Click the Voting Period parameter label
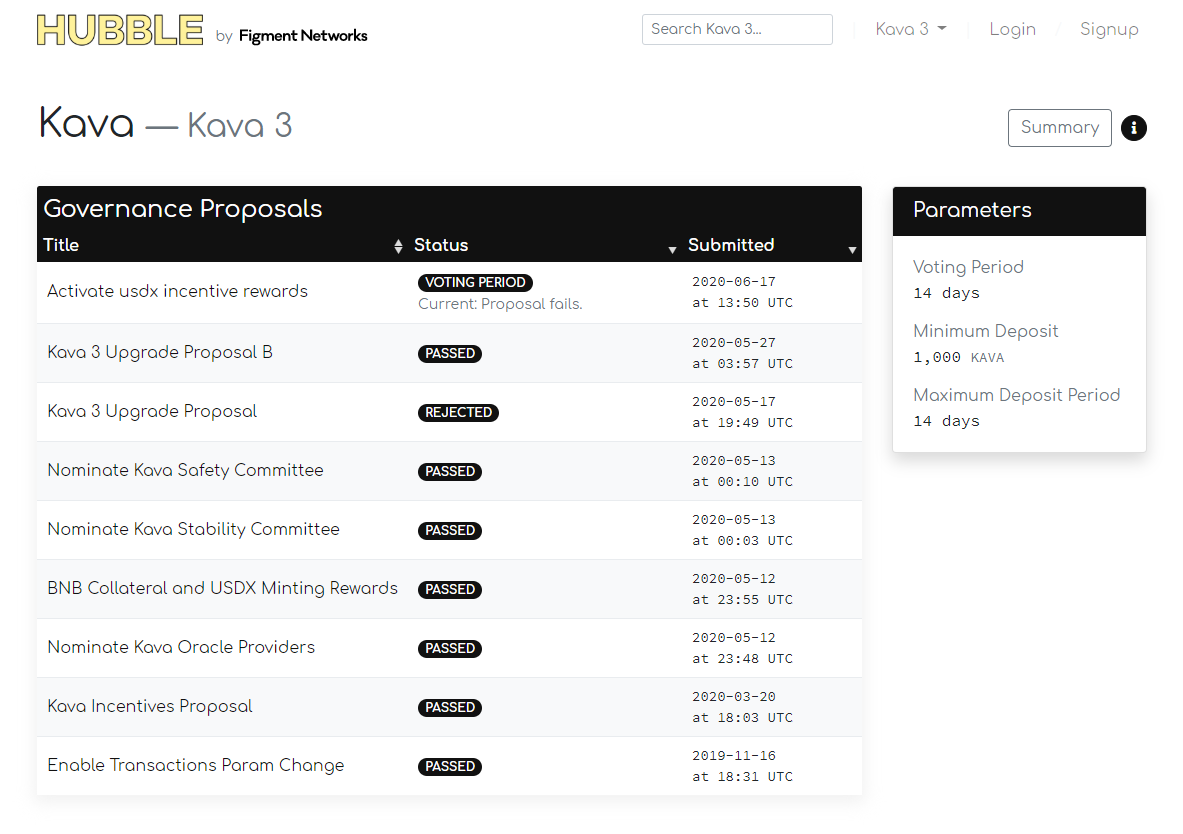The width and height of the screenshot is (1183, 834). pyautogui.click(x=968, y=267)
